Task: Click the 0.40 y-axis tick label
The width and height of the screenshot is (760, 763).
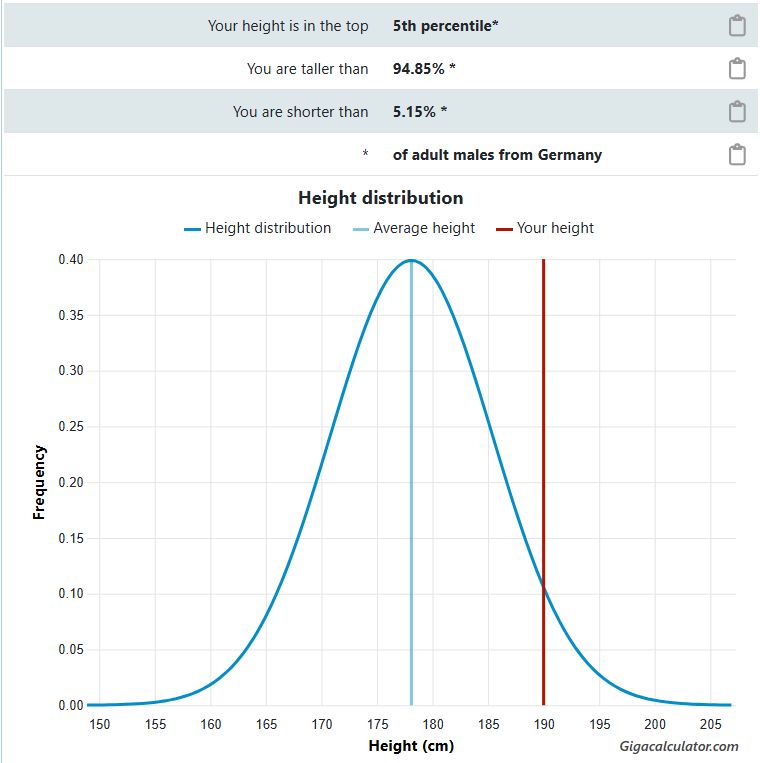Action: point(71,259)
